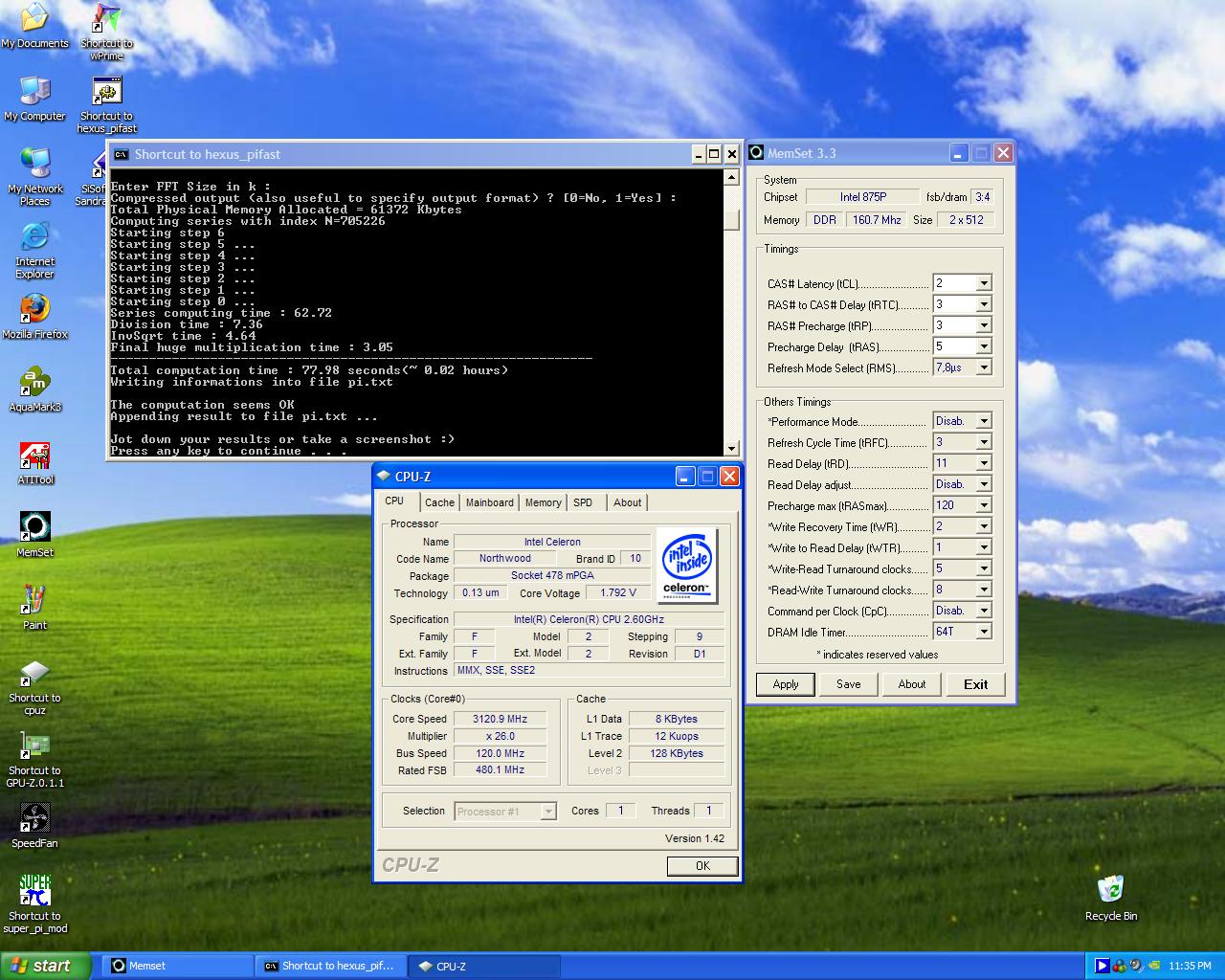Launch the SpeedFan desktop icon

coord(34,826)
